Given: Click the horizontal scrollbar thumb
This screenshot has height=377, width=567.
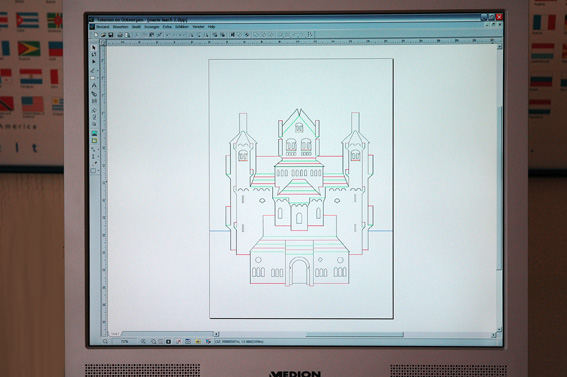Looking at the screenshot, I should tap(354, 335).
